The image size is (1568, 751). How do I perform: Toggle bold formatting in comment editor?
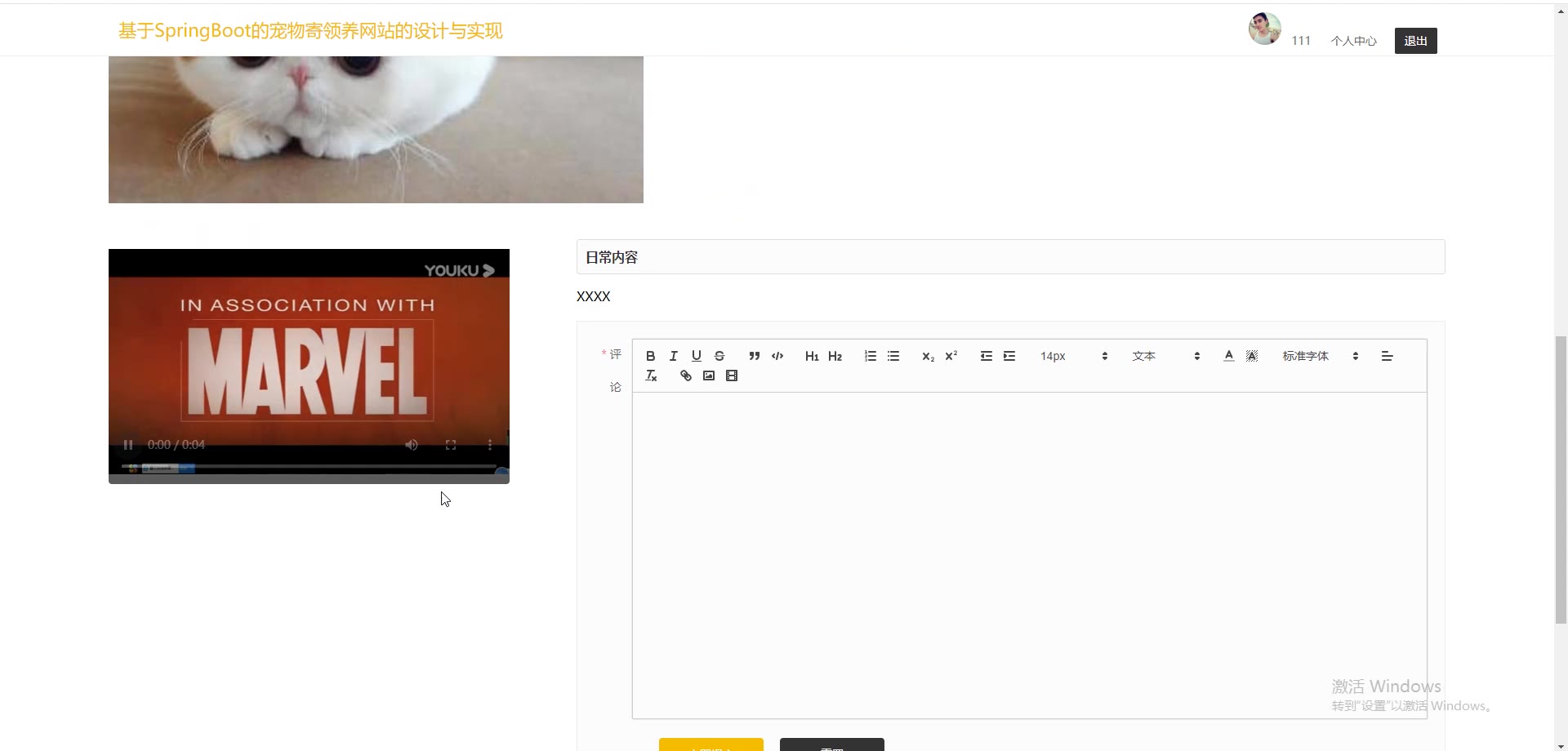point(650,356)
